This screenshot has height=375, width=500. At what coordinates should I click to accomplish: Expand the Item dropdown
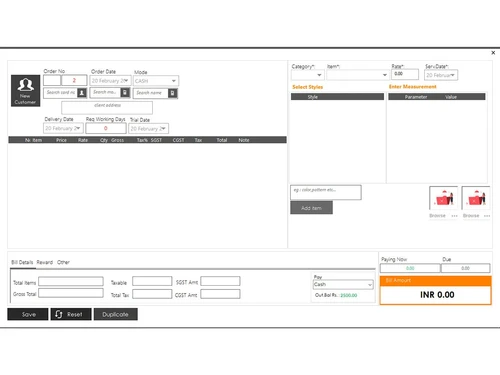(x=358, y=75)
